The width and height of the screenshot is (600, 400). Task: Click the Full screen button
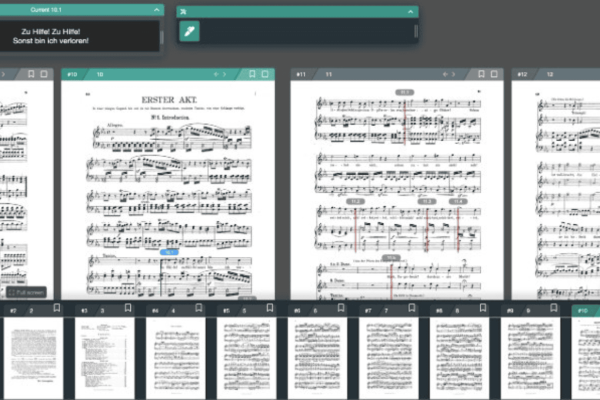click(26, 292)
